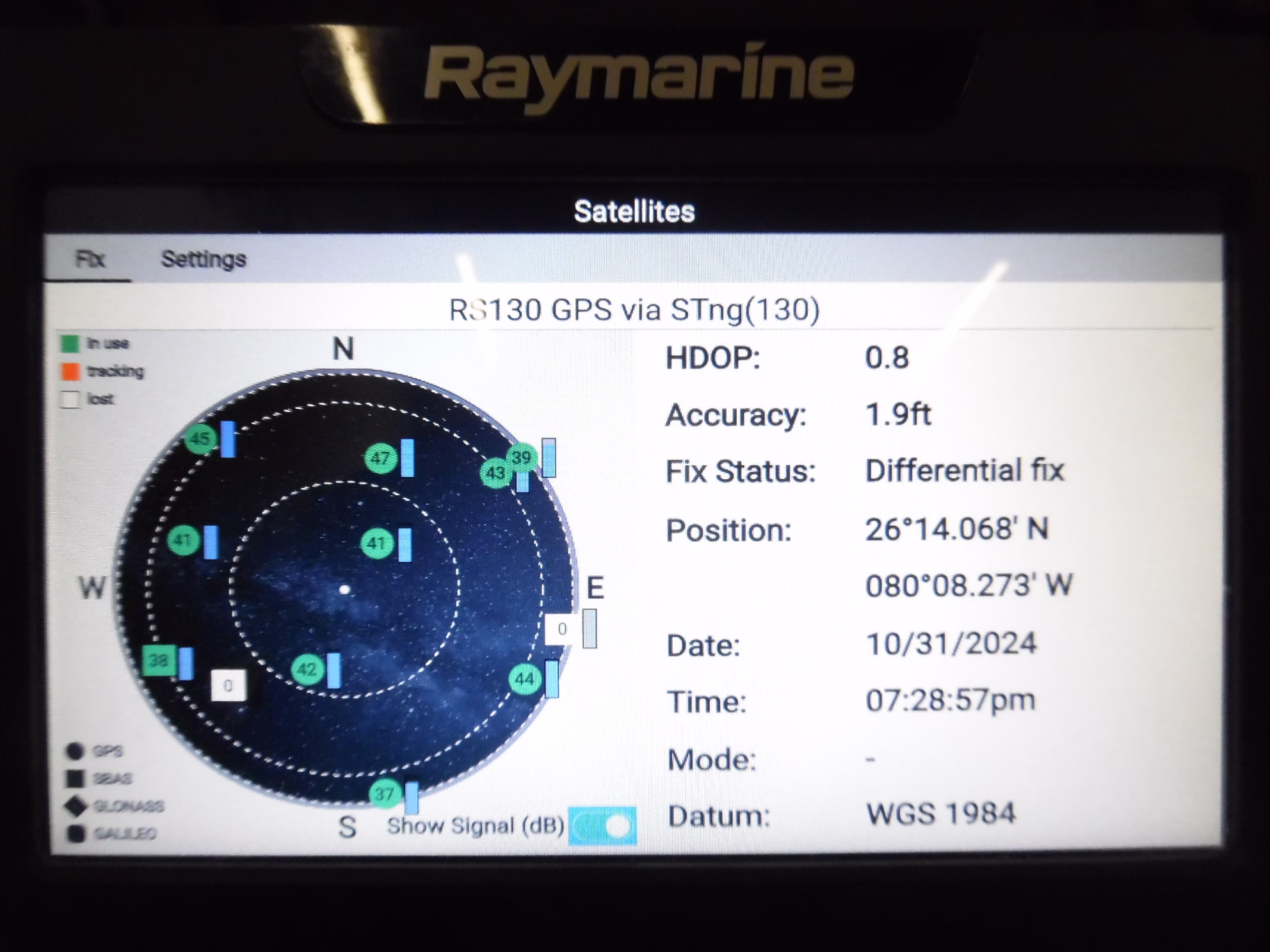Image resolution: width=1270 pixels, height=952 pixels.
Task: Click the Differential fix status text
Action: click(x=965, y=471)
